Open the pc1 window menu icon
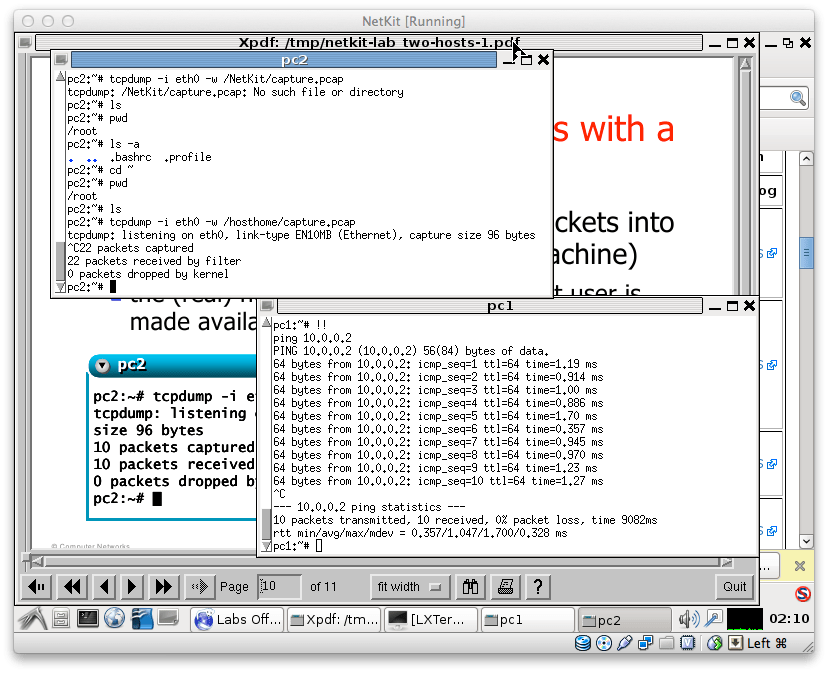Screen dimensions: 828x673 click(267, 306)
